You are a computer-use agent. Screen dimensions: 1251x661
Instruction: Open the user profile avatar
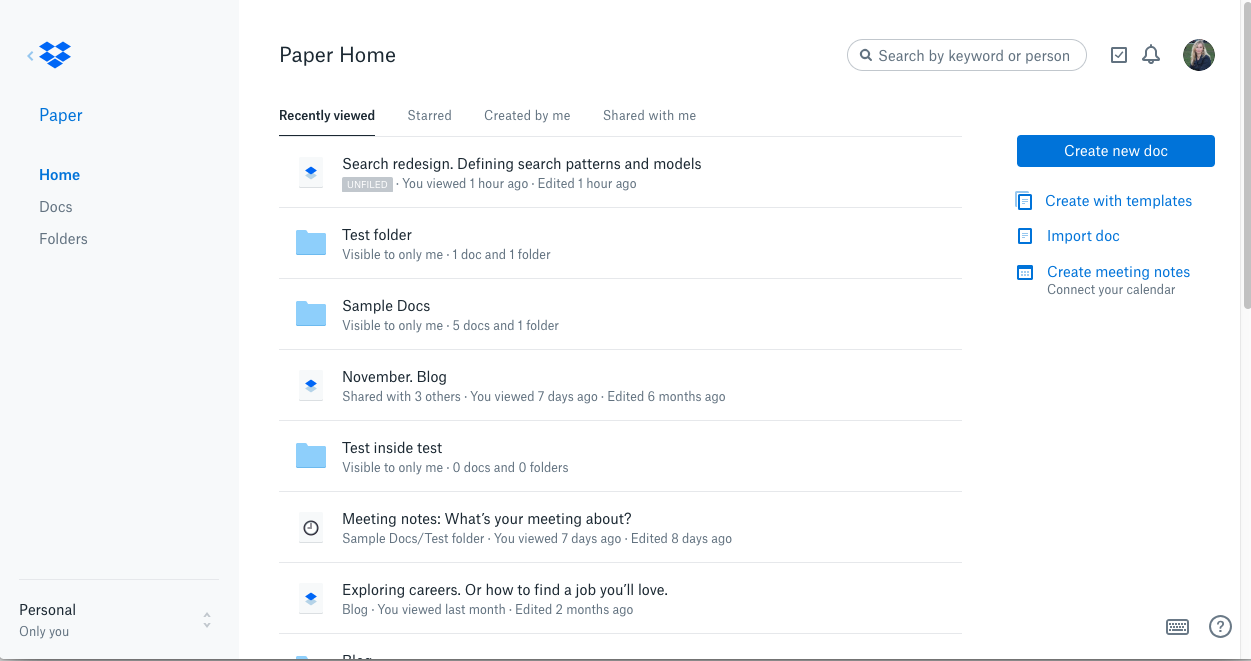point(1199,55)
